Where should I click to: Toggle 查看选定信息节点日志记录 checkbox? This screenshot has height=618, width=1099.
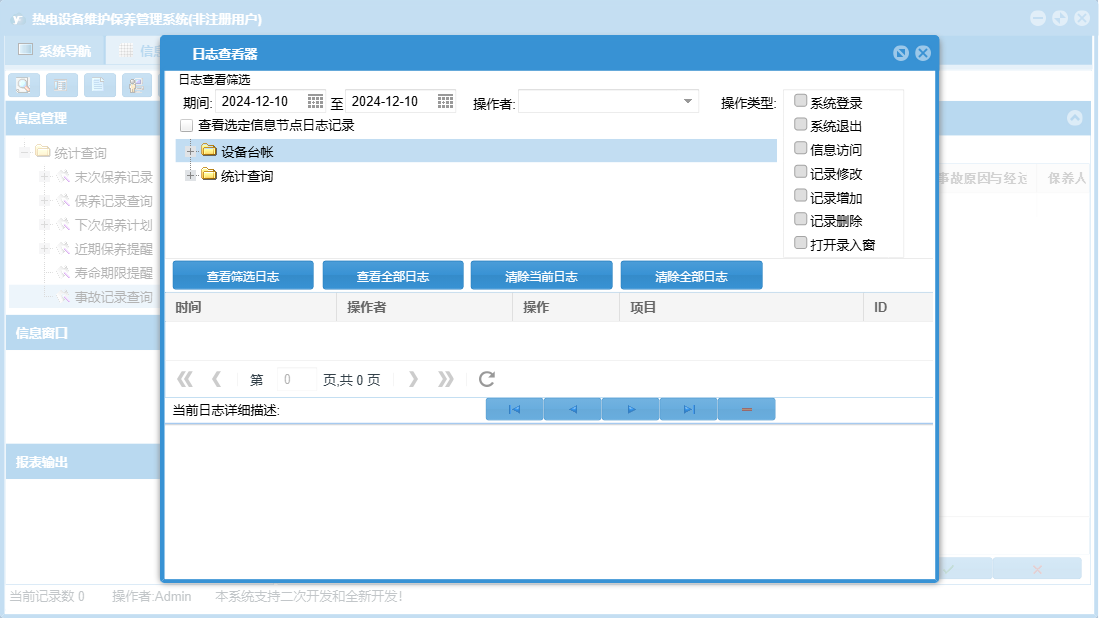pyautogui.click(x=186, y=126)
